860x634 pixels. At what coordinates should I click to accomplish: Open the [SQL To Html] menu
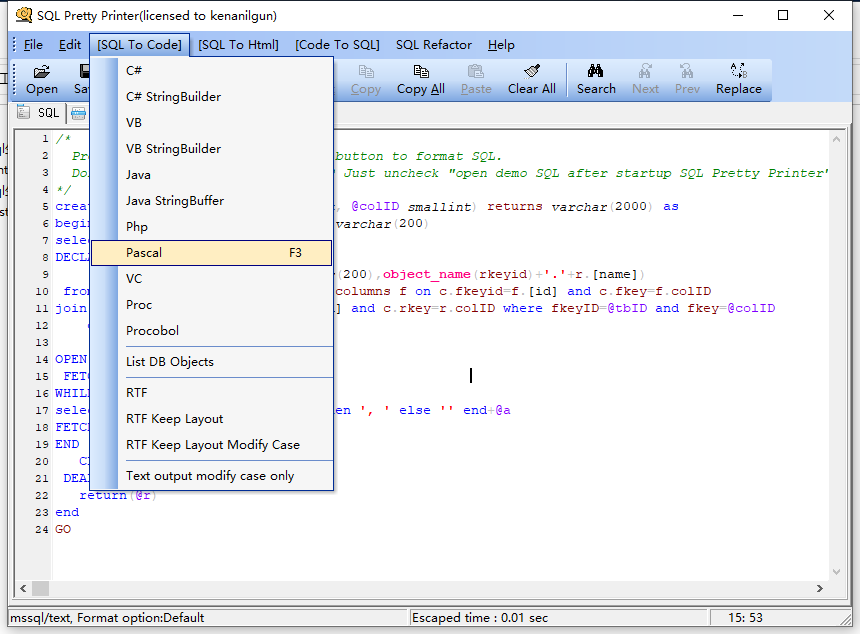[x=238, y=45]
